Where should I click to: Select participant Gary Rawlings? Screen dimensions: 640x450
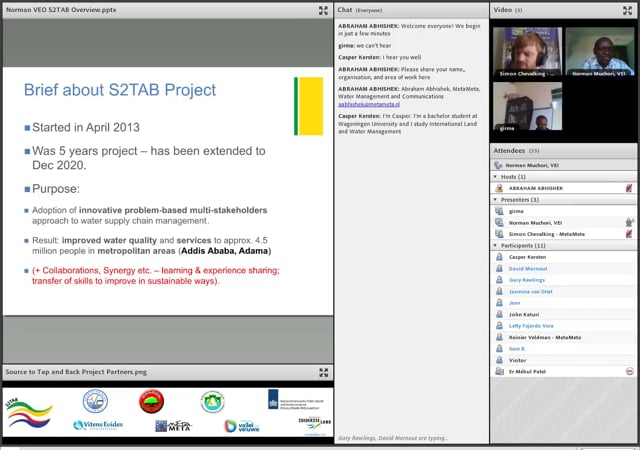coord(563,280)
